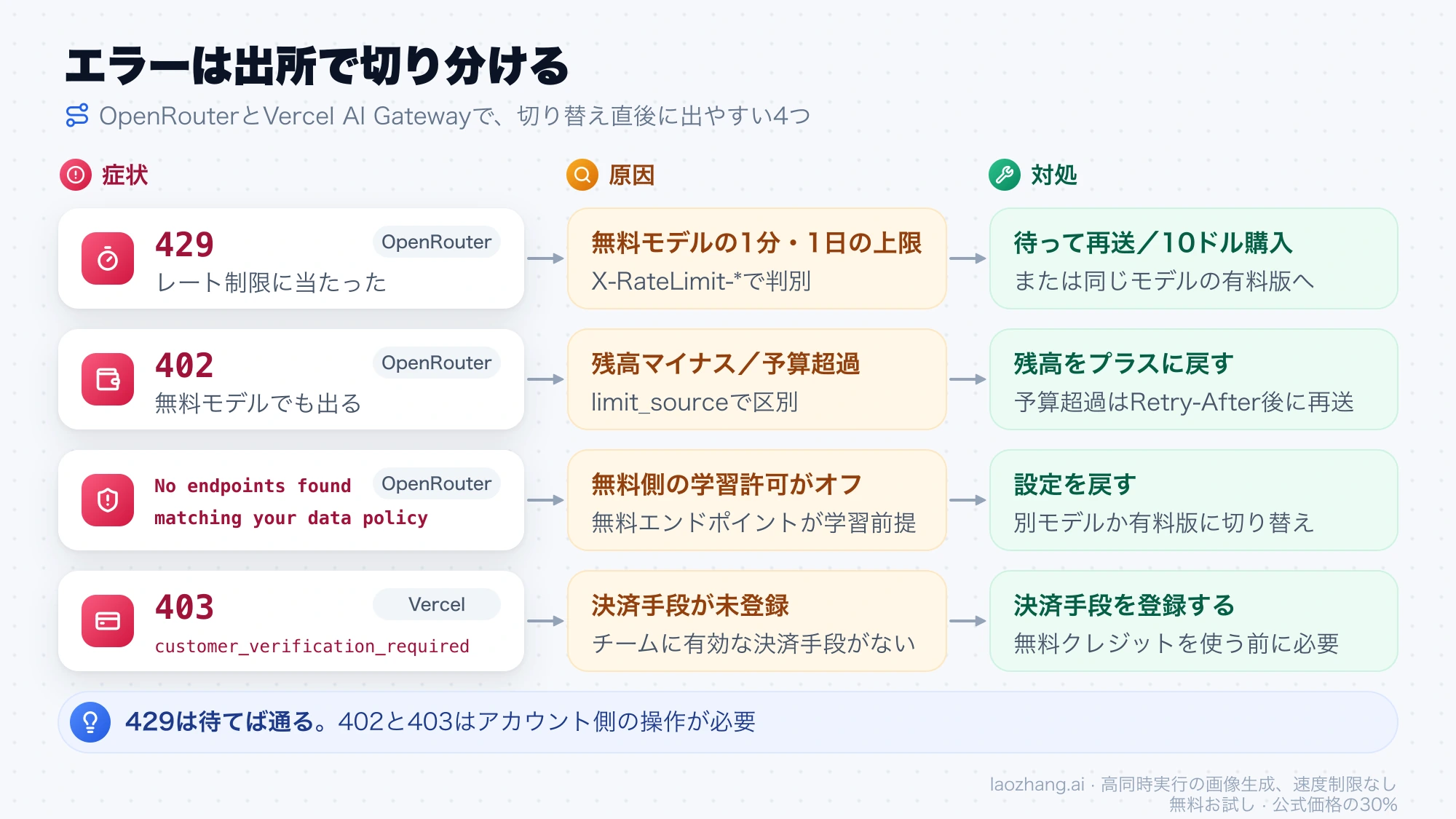Click the 対処 column heading

pyautogui.click(x=1054, y=175)
